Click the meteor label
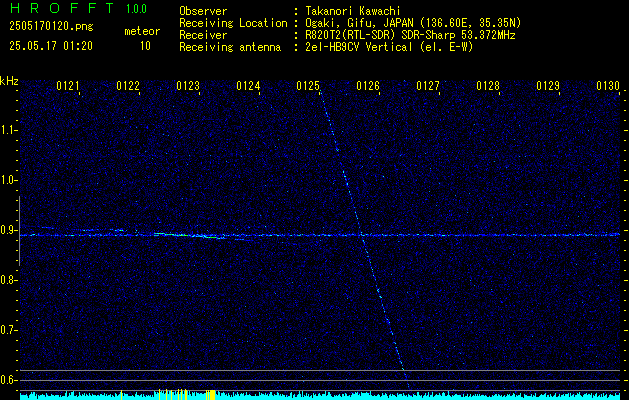The height and width of the screenshot is (400, 629). [142, 31]
